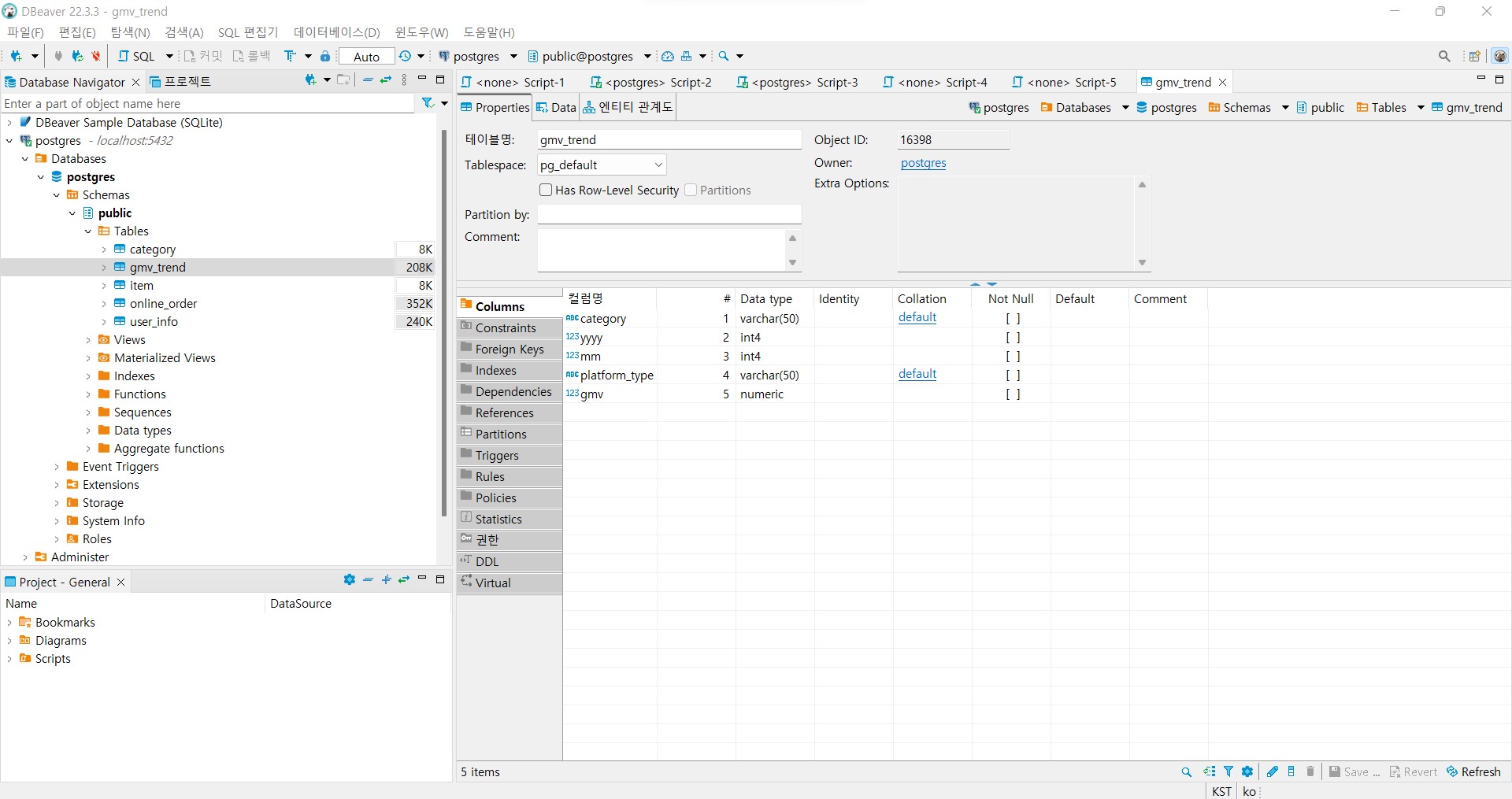This screenshot has width=1512, height=799.
Task: Expand the Roles node
Action: pos(57,539)
